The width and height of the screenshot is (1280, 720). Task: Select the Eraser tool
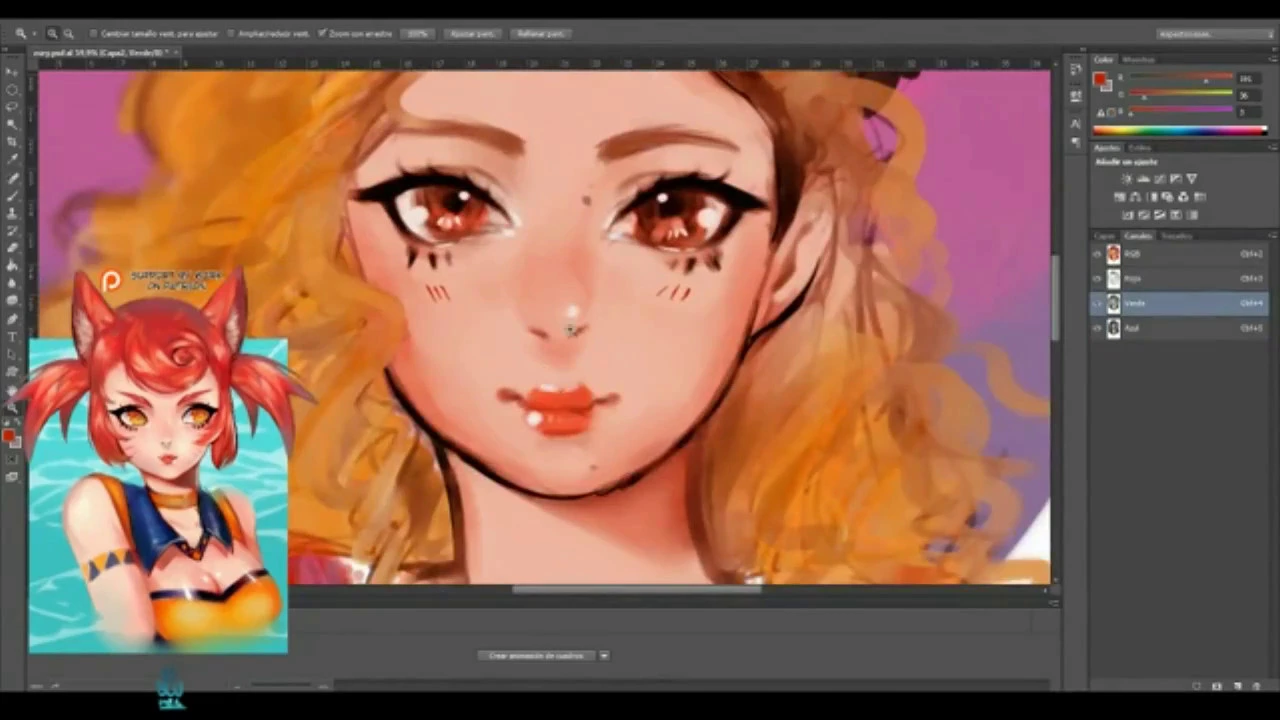pyautogui.click(x=12, y=248)
